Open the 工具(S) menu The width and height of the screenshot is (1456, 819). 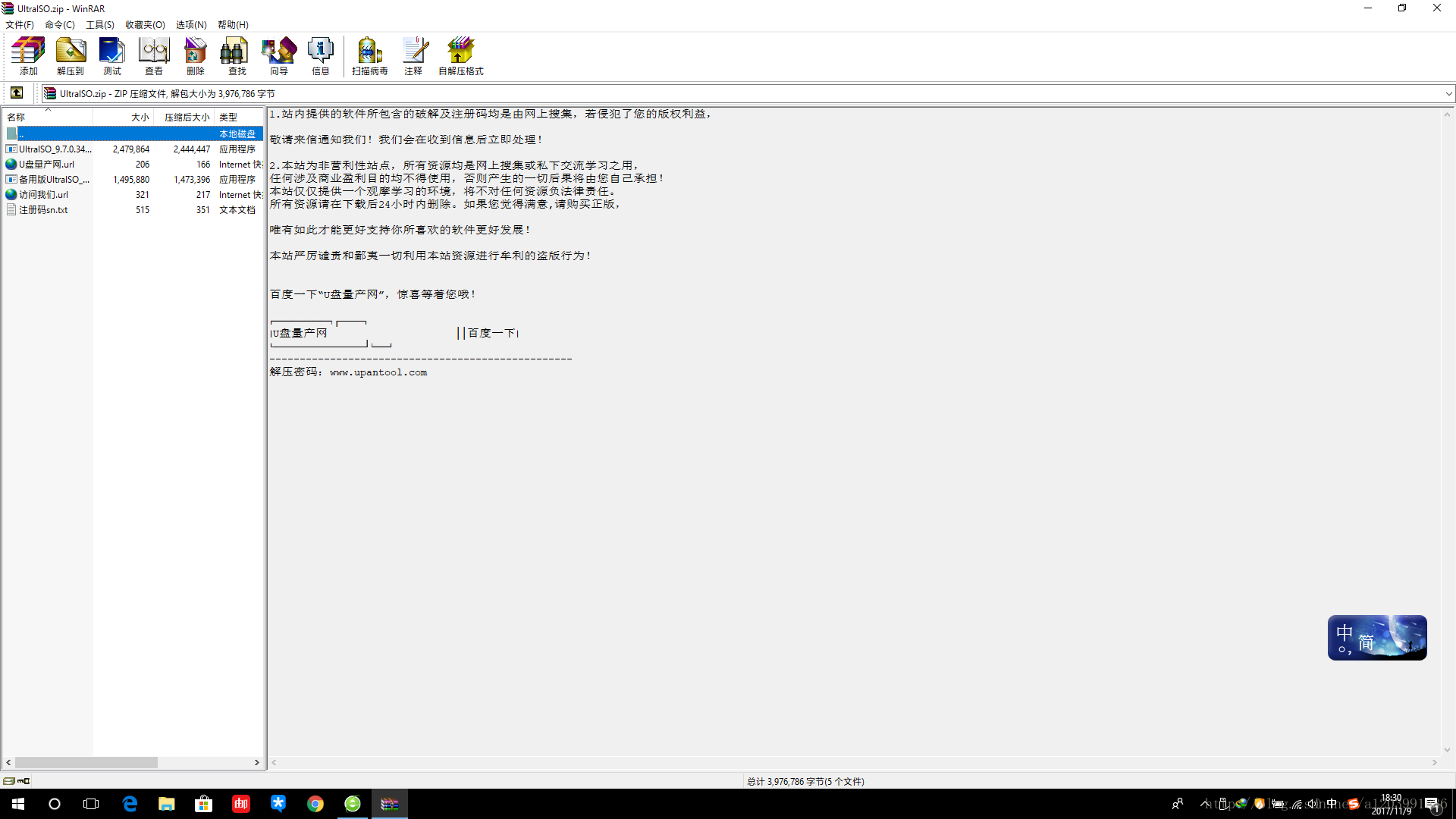click(x=99, y=24)
